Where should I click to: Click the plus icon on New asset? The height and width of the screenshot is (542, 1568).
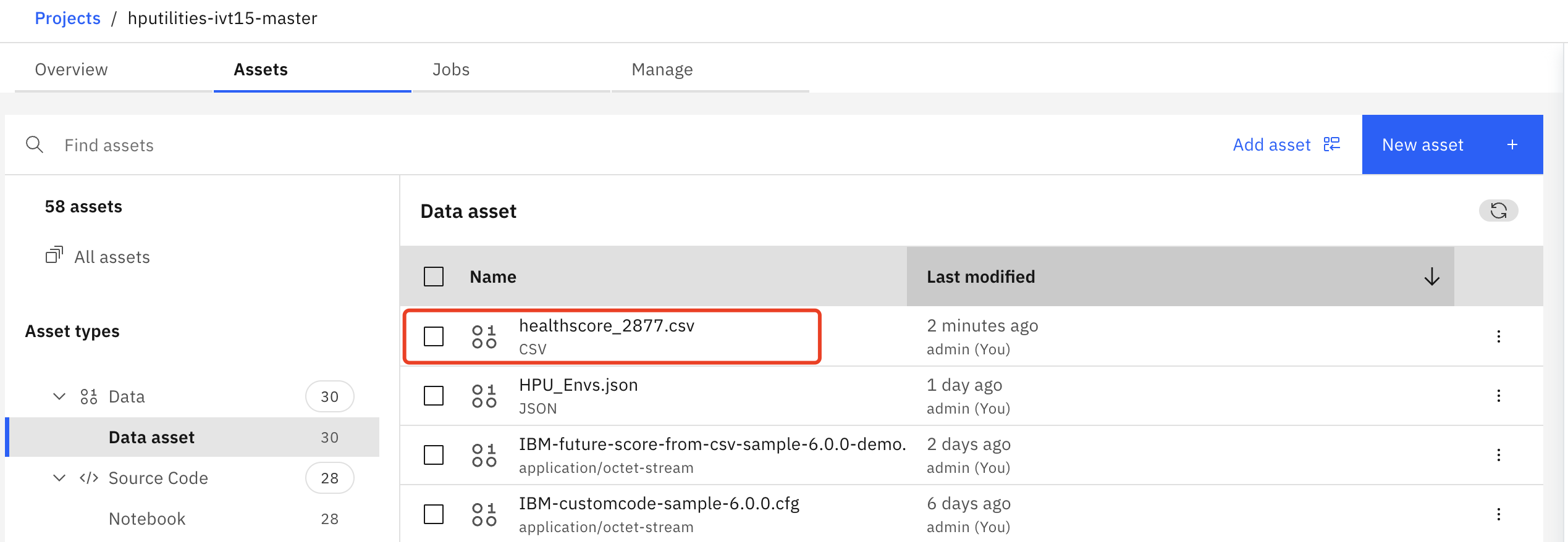[1512, 144]
